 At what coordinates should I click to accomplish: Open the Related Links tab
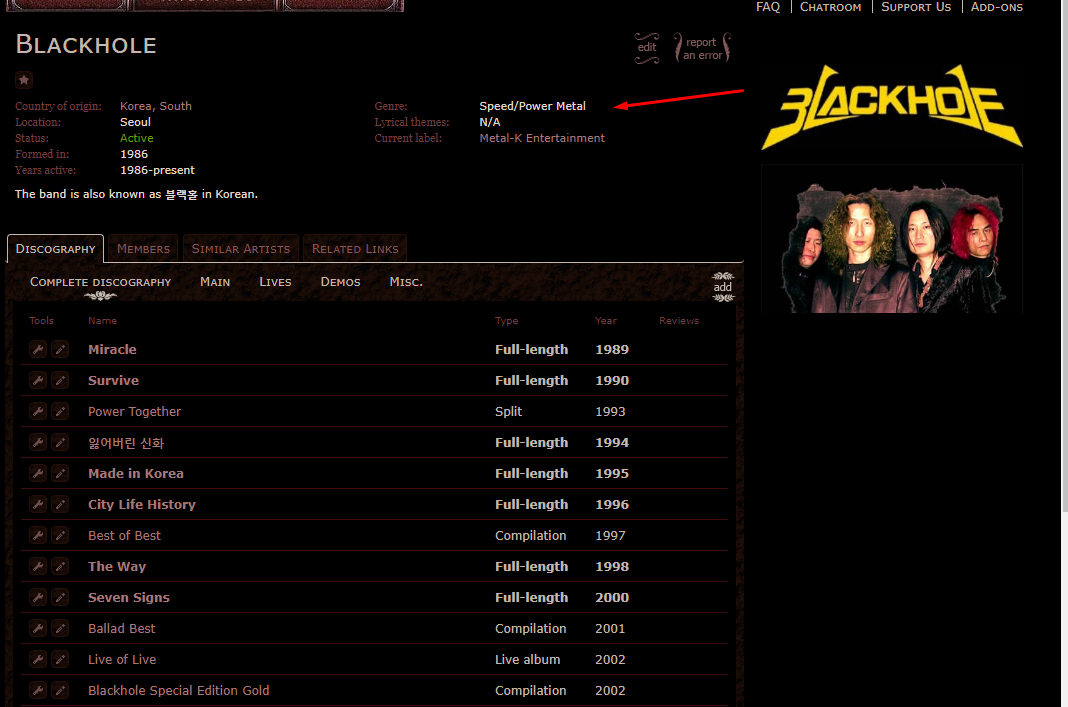355,249
